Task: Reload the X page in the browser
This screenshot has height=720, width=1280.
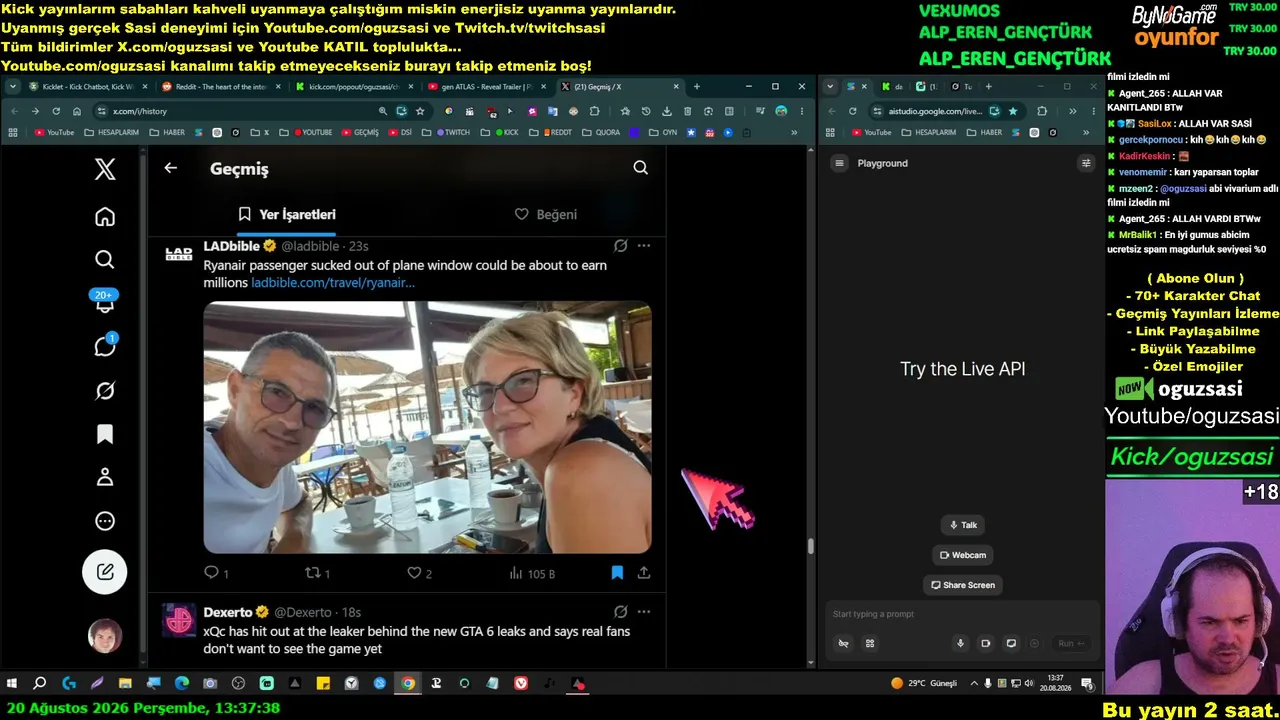Action: pos(56,111)
